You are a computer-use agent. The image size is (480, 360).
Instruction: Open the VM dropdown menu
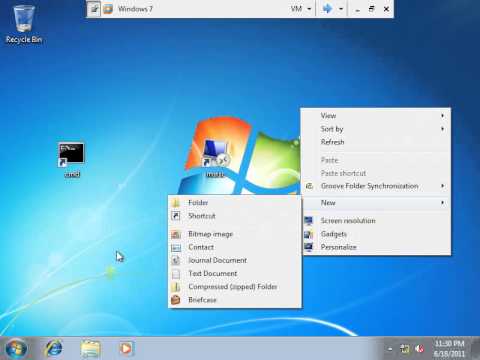(301, 9)
